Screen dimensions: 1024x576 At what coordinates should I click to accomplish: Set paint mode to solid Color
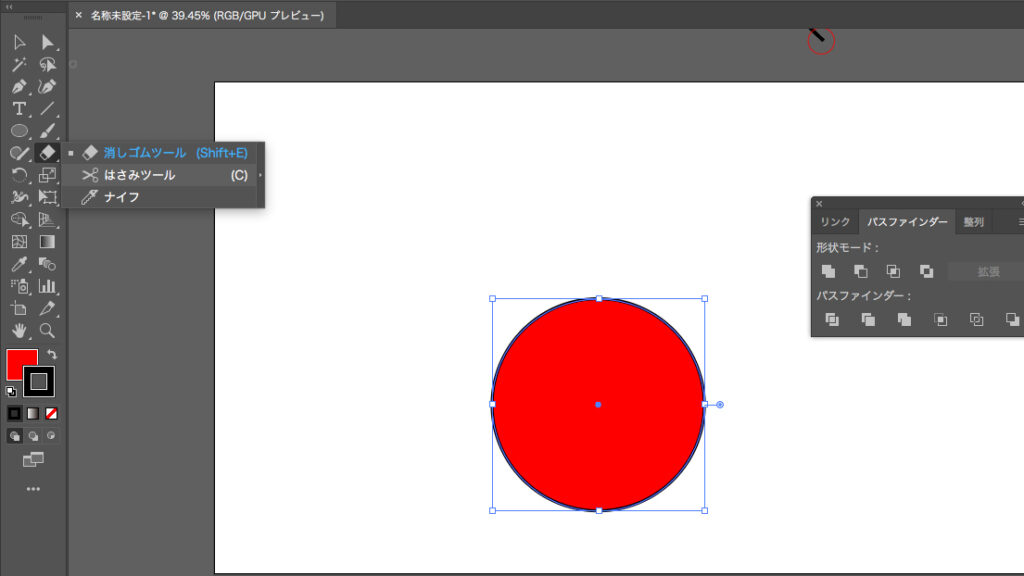pos(14,413)
